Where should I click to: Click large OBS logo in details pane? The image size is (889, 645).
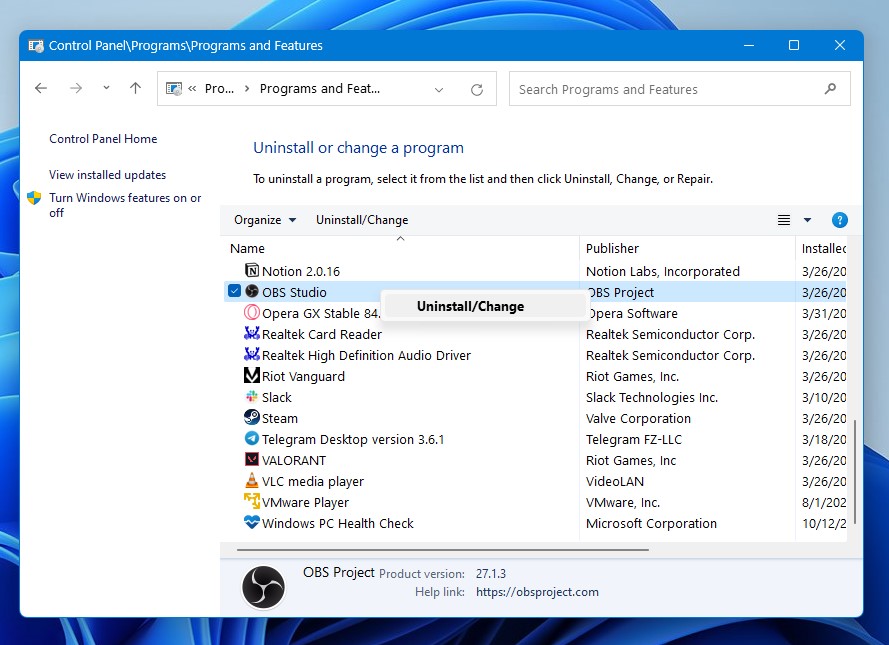click(x=263, y=587)
